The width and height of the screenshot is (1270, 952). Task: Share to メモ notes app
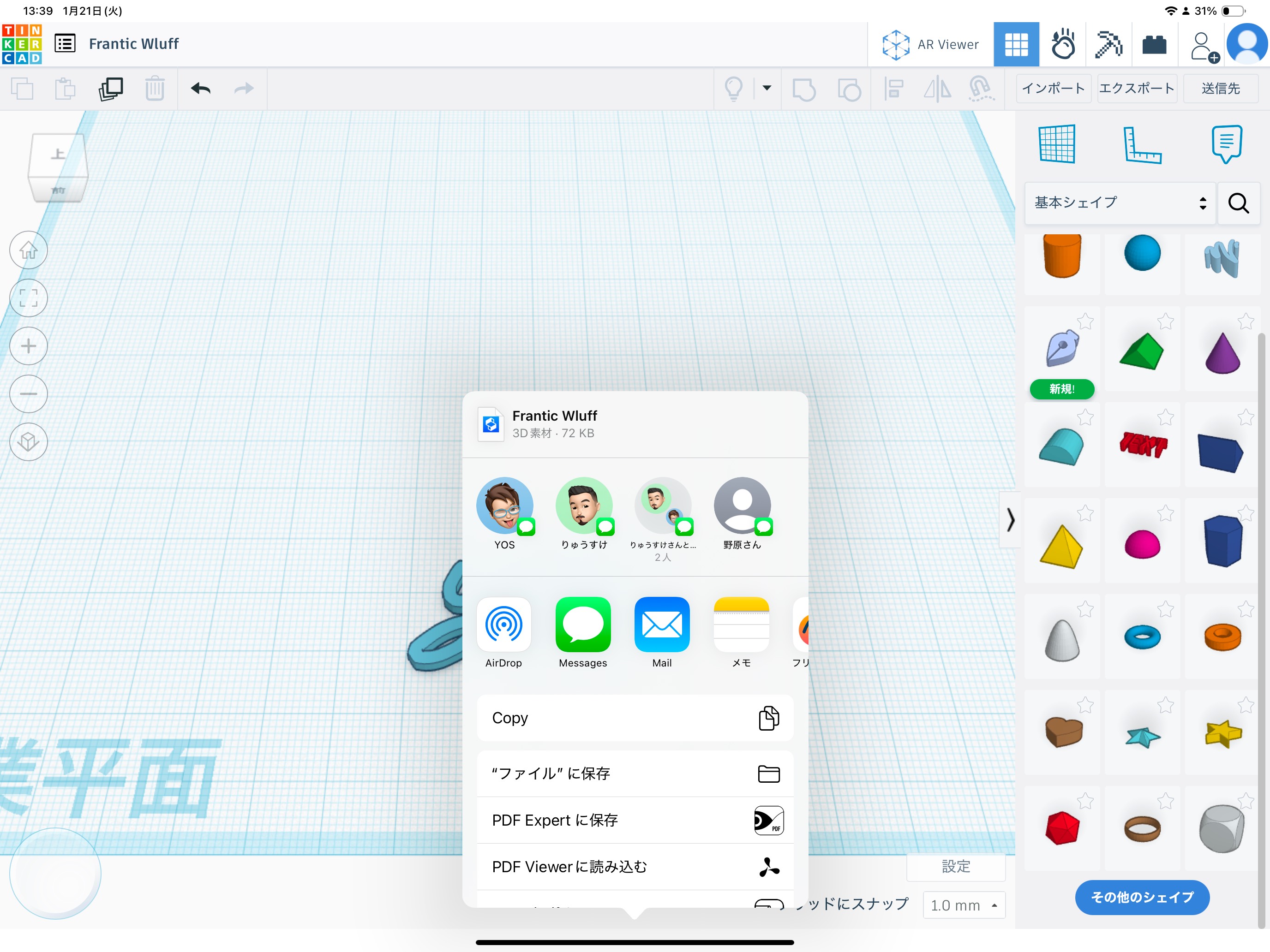[741, 632]
